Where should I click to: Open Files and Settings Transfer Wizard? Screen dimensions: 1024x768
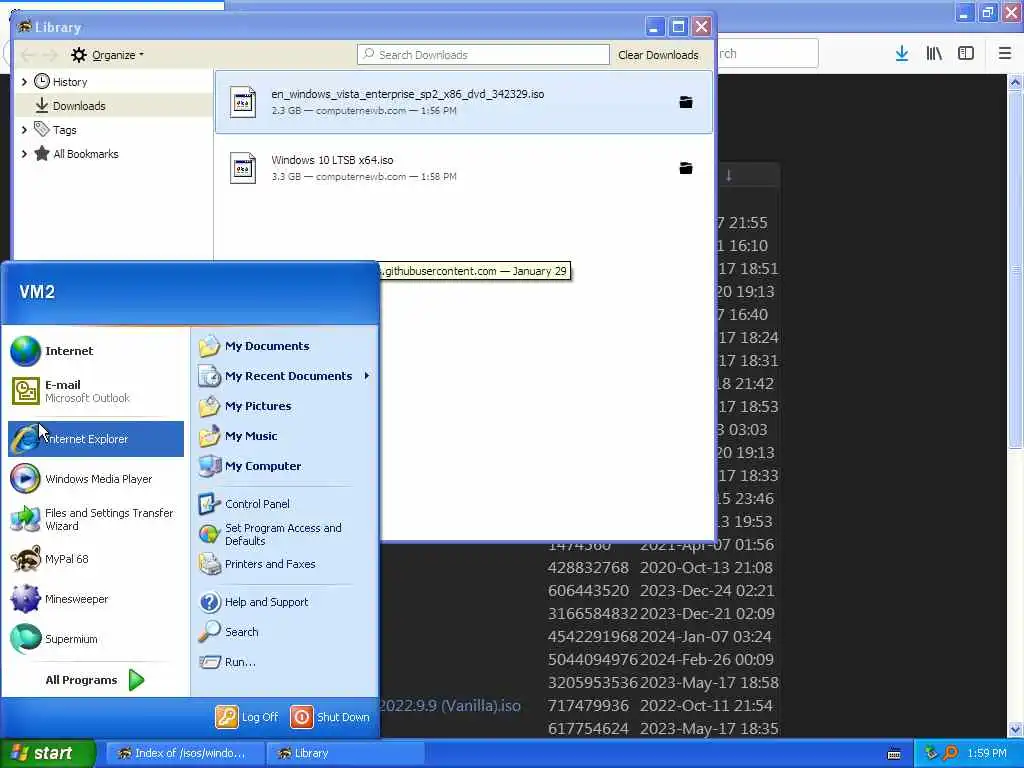(95, 519)
